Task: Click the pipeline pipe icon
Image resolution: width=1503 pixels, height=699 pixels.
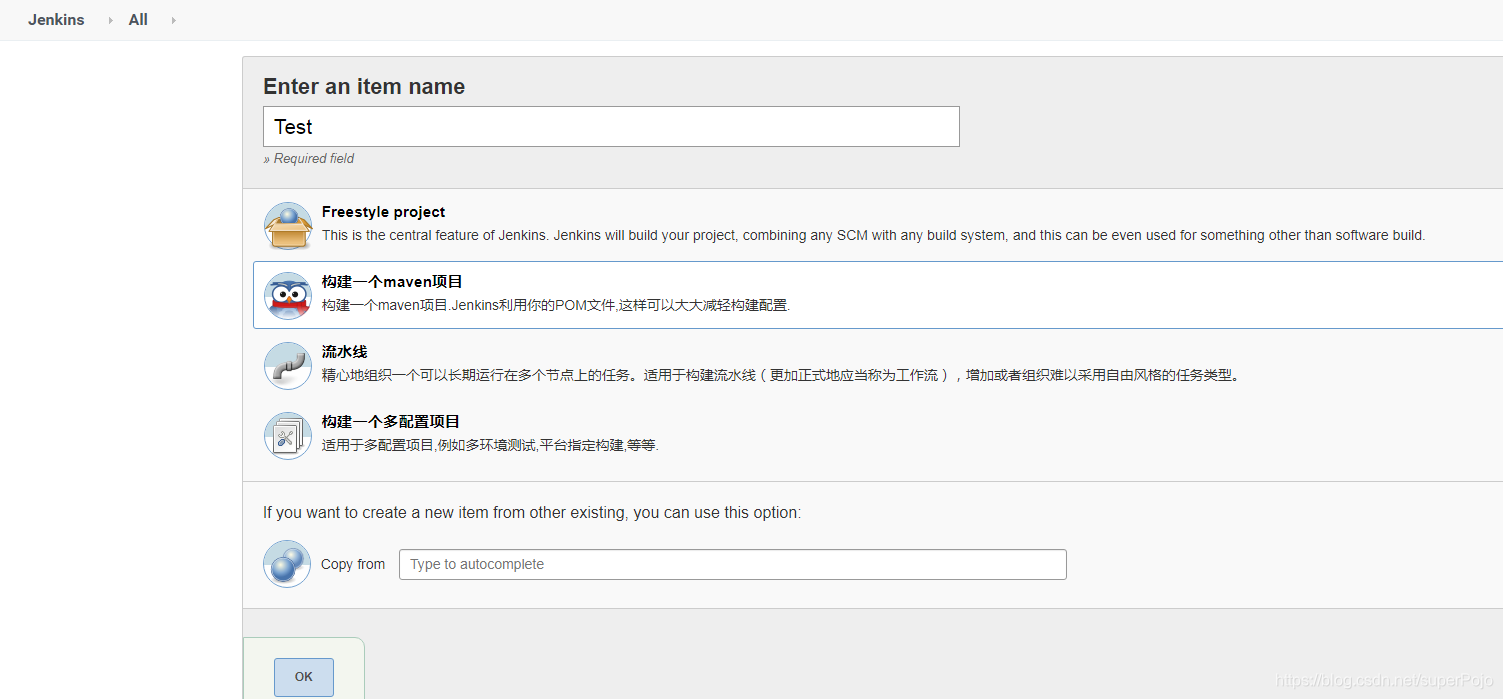Action: click(x=288, y=365)
